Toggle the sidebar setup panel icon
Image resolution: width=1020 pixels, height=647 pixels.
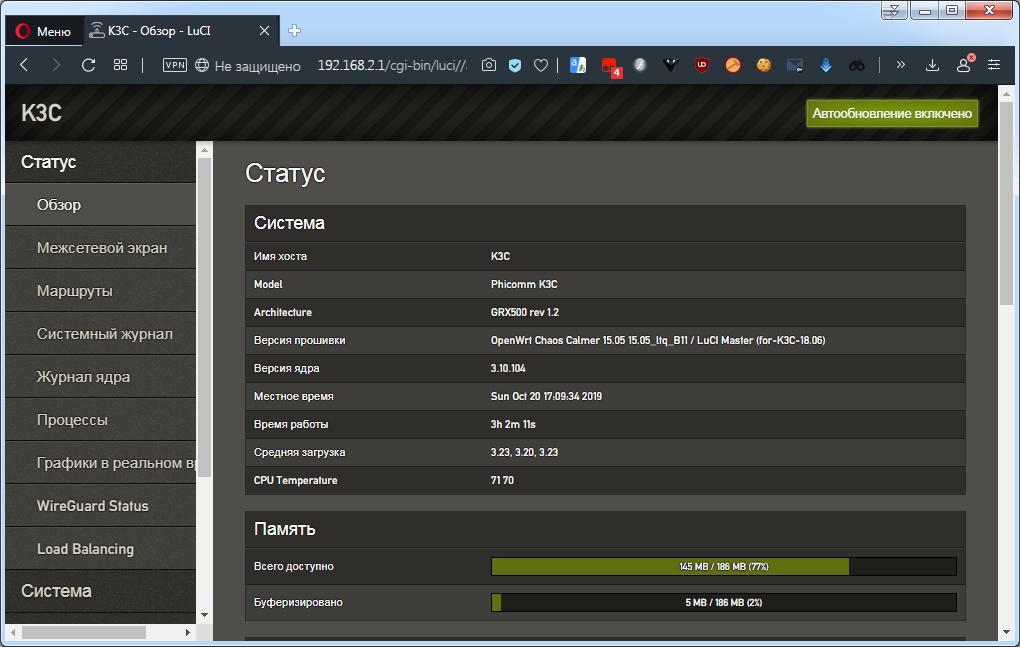pos(992,64)
